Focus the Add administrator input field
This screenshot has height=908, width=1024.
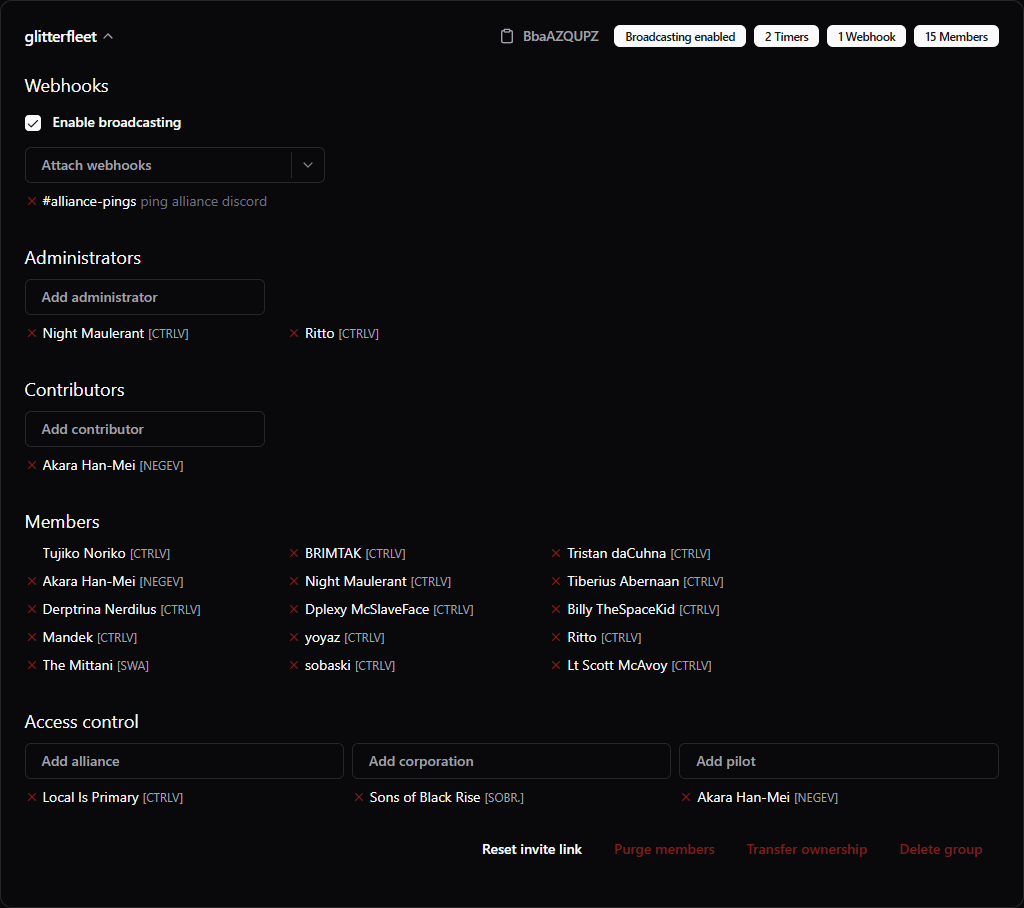[x=145, y=297]
